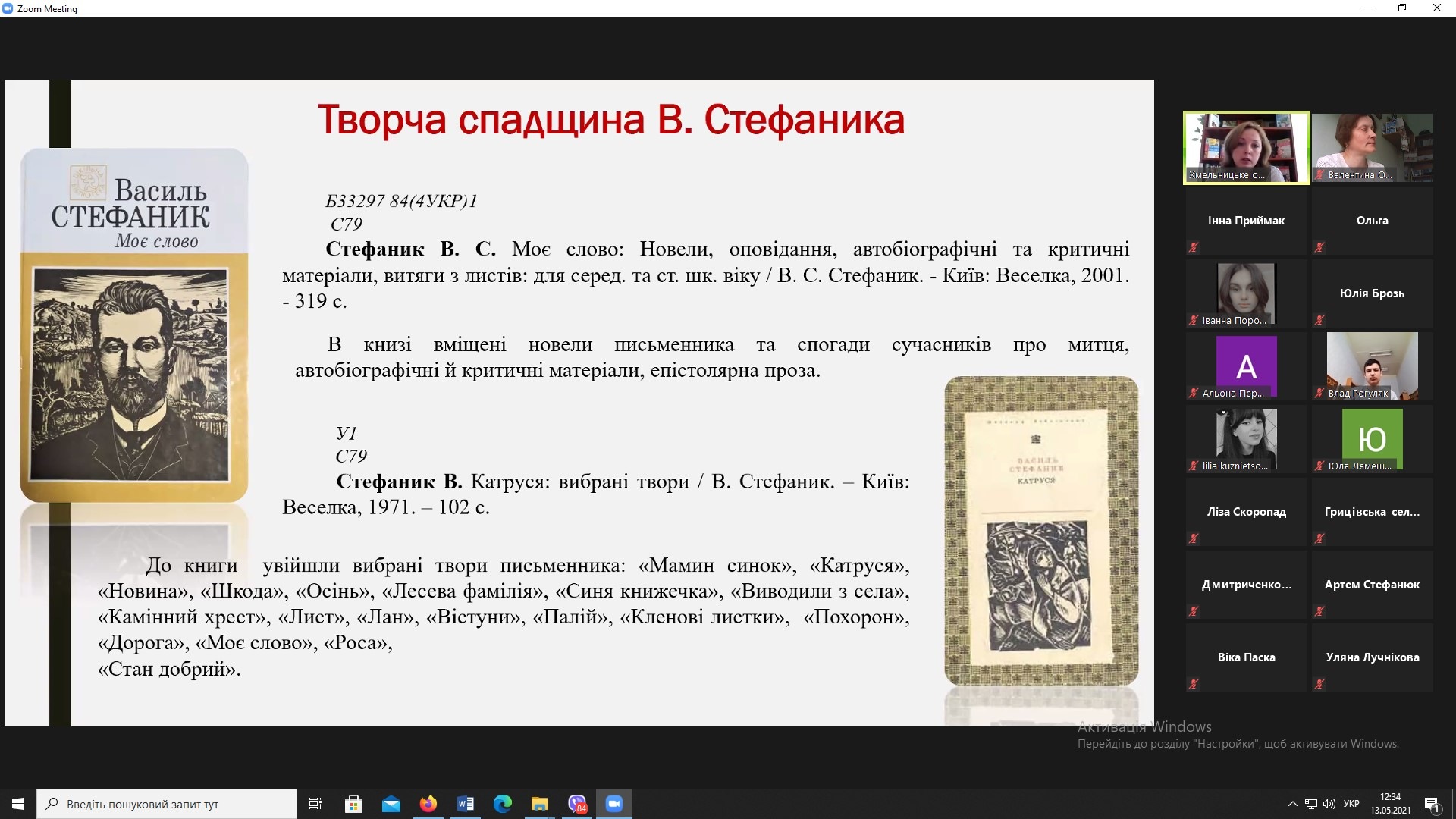Image resolution: width=1456 pixels, height=819 pixels.
Task: Click Влад Рогуляк's participant video
Action: coord(1372,366)
